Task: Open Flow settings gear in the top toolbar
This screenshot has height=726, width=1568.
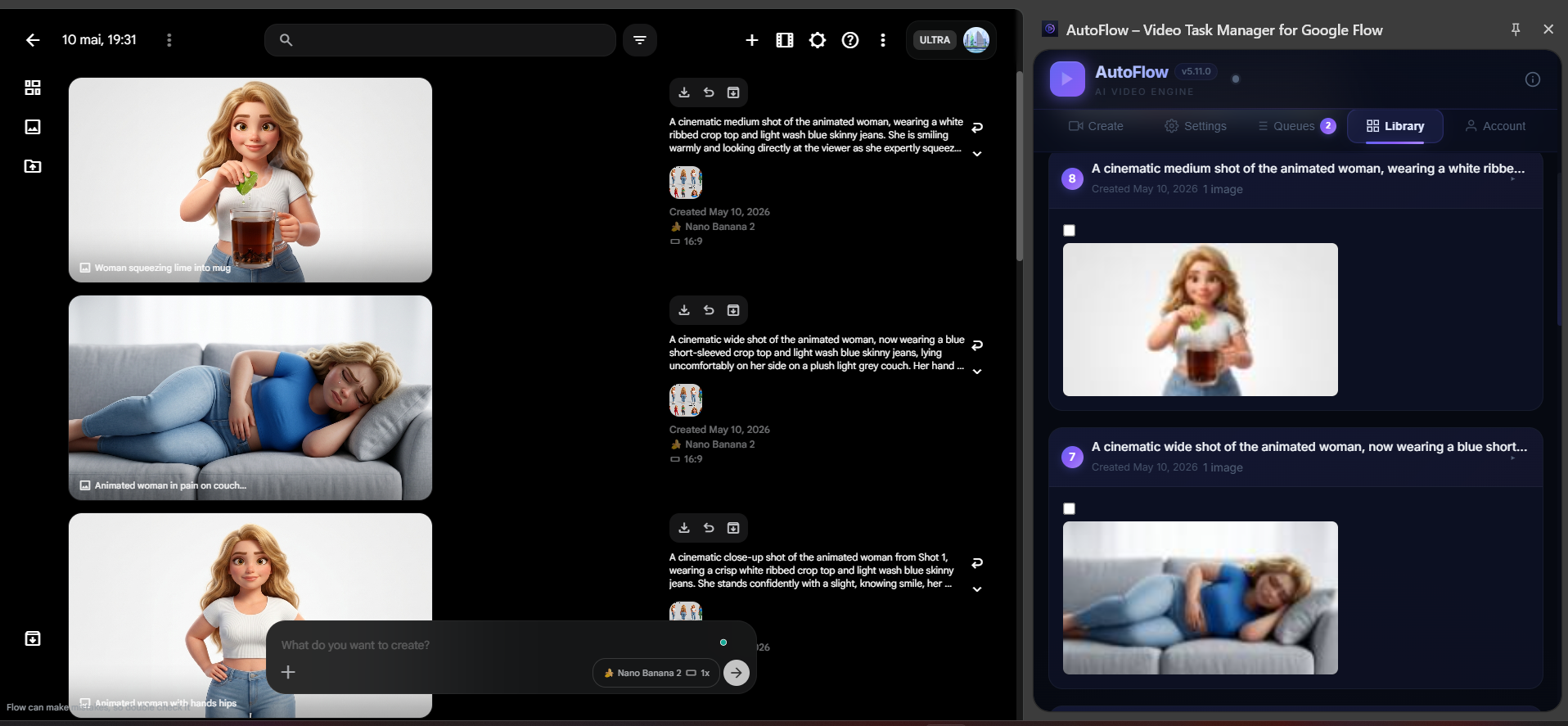Action: 818,40
